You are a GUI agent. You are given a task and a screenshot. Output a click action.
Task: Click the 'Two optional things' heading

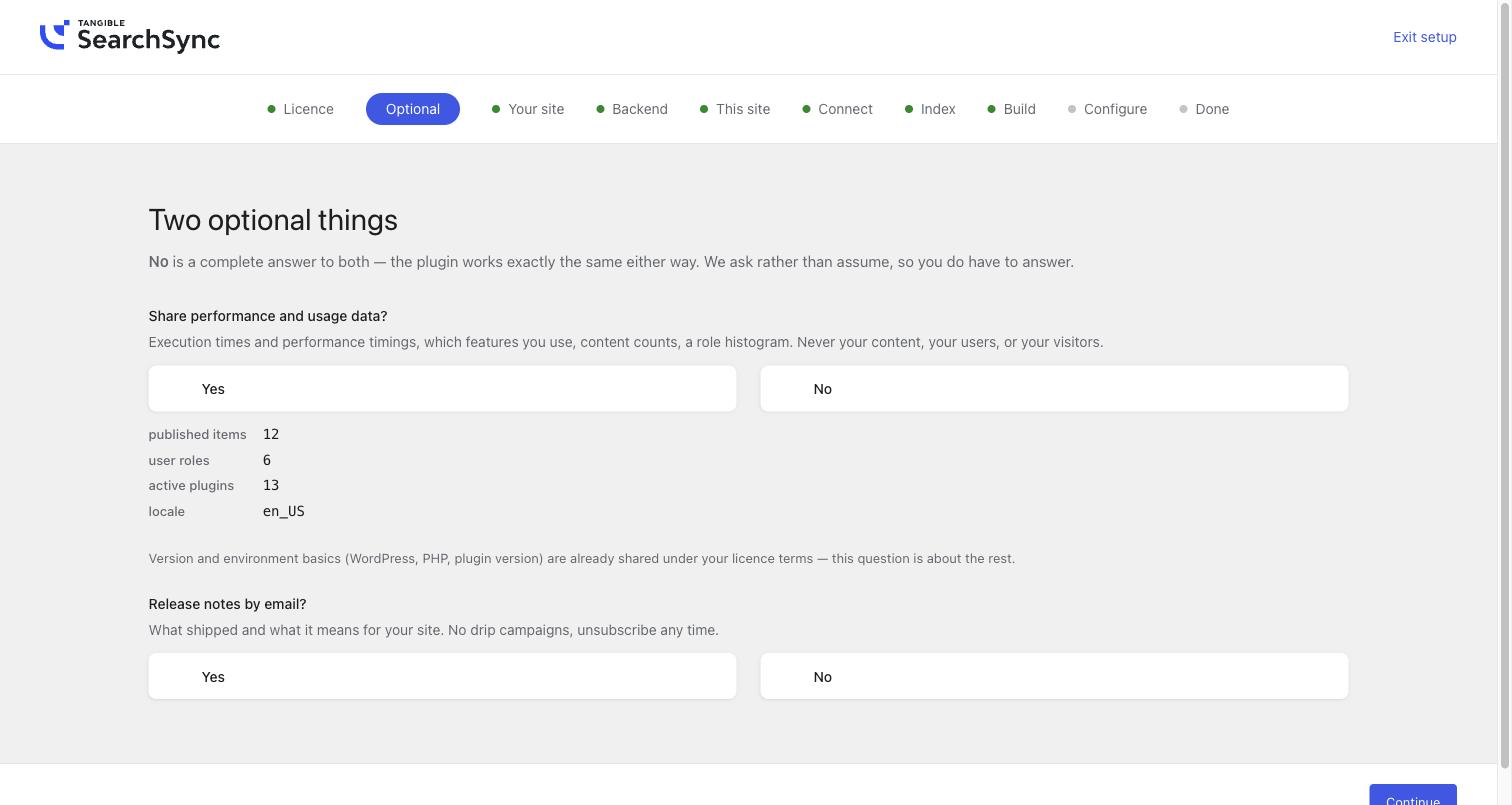coord(273,220)
